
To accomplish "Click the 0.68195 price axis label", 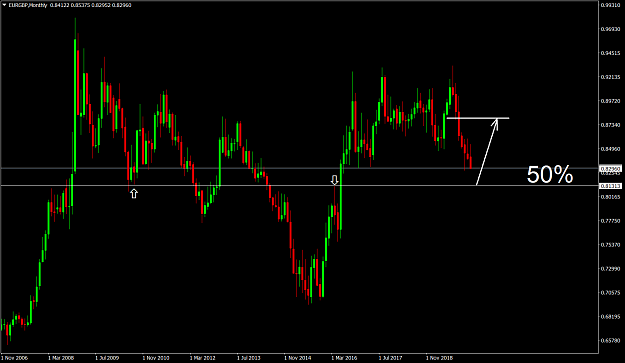I will [x=611, y=317].
